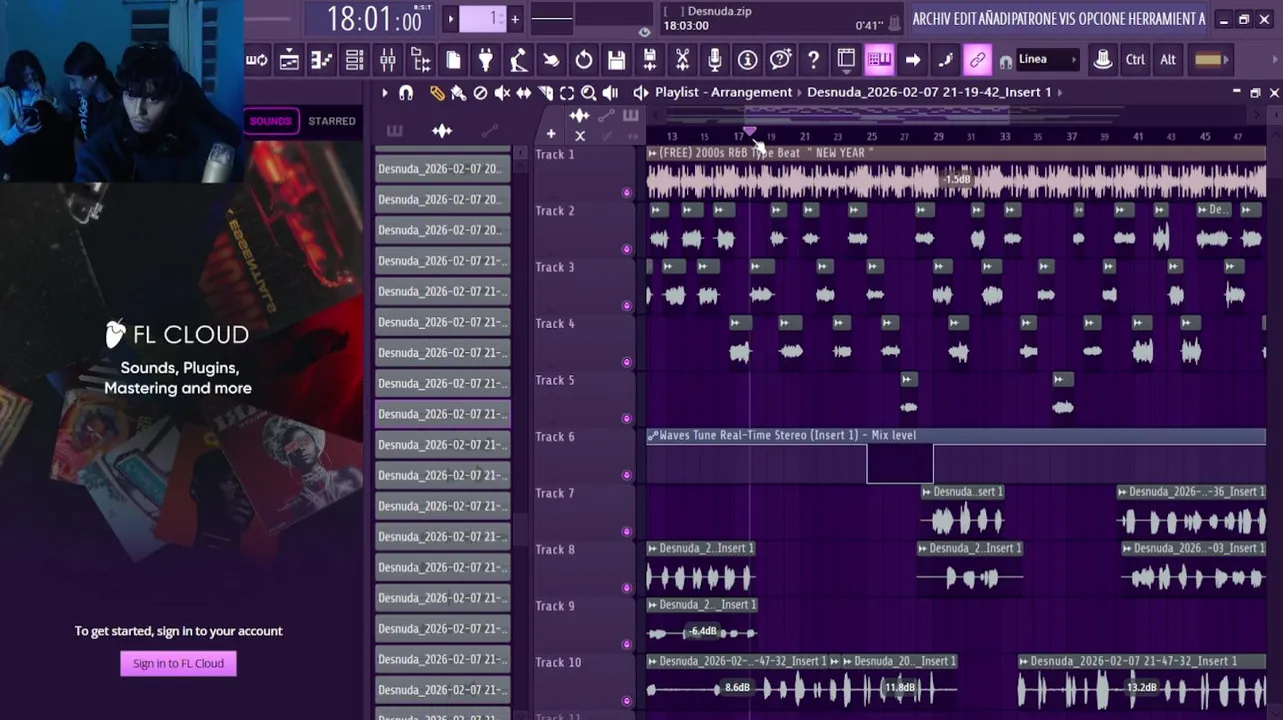Select the Select marquee tool in Playlist
Screen dimensions: 1283x720
point(567,92)
